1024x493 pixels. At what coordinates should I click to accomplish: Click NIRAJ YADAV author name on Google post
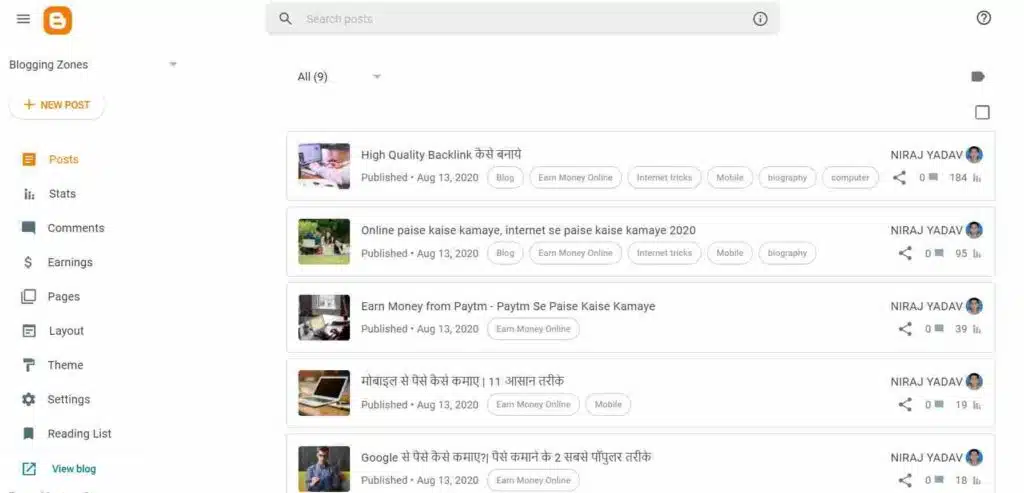click(926, 458)
